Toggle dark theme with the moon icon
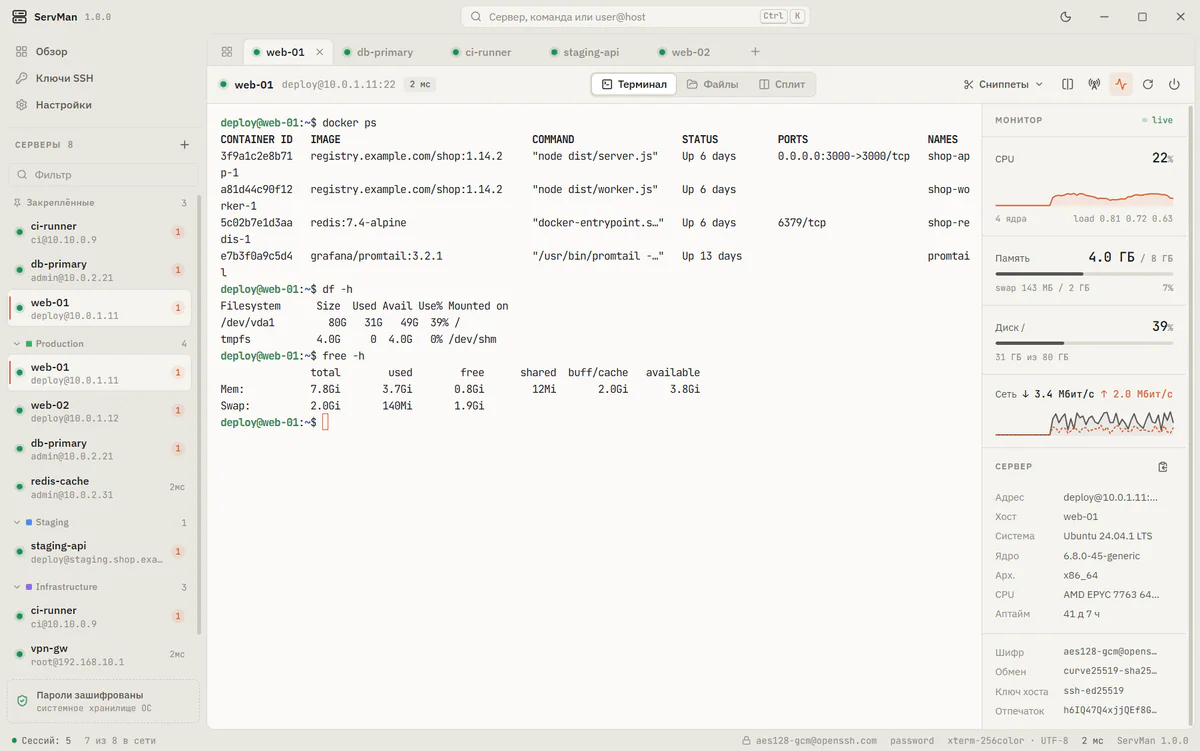This screenshot has width=1200, height=751. coord(1066,17)
